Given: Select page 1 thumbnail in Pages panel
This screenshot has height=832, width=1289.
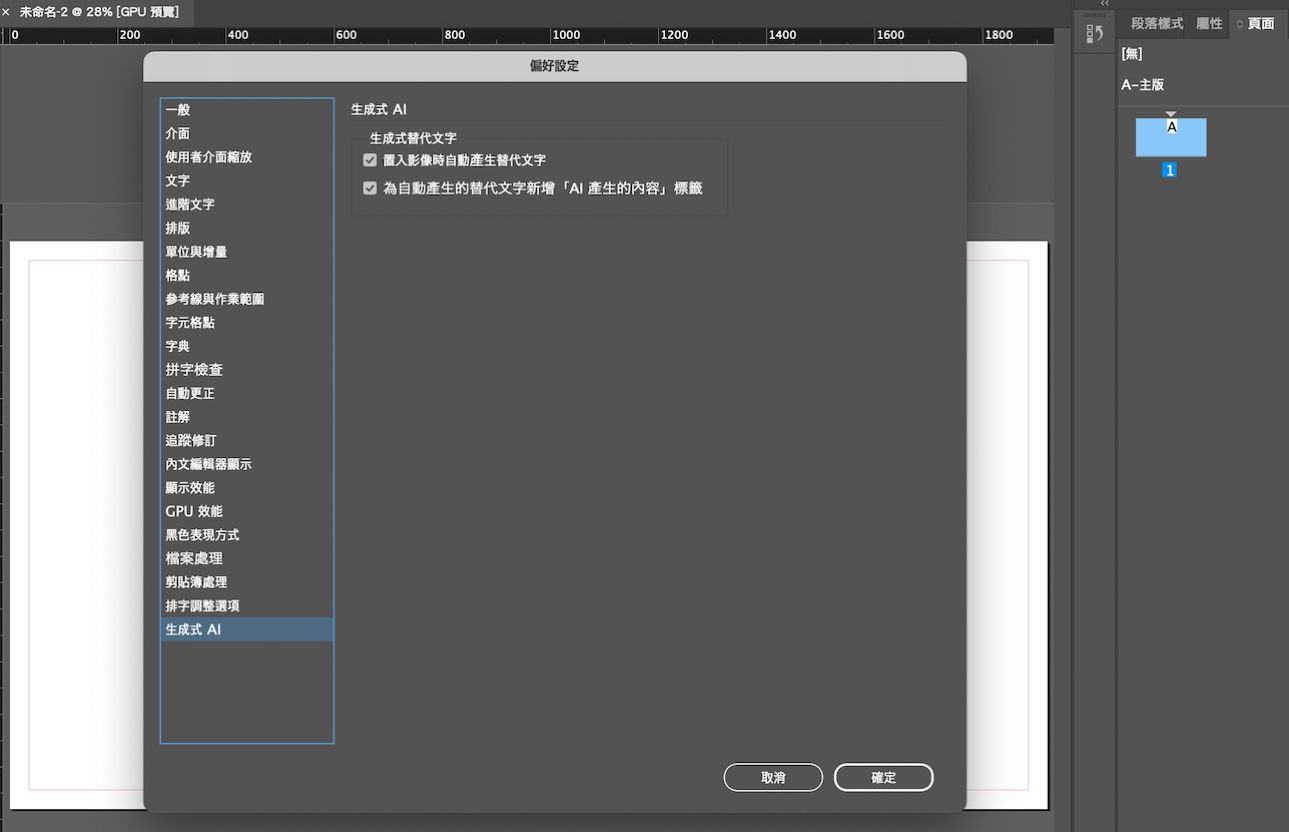Looking at the screenshot, I should click(1170, 138).
